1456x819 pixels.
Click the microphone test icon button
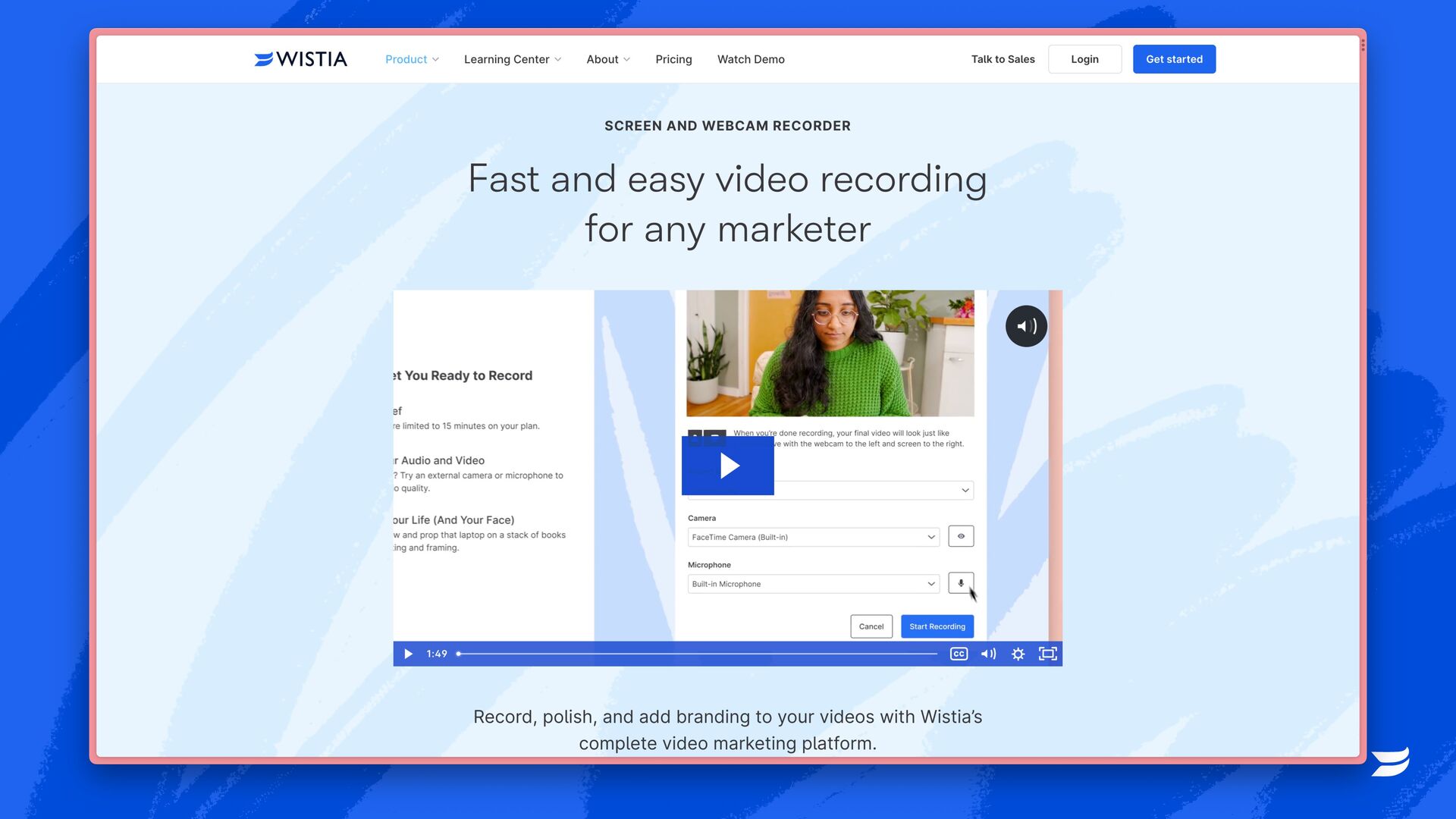click(x=961, y=583)
